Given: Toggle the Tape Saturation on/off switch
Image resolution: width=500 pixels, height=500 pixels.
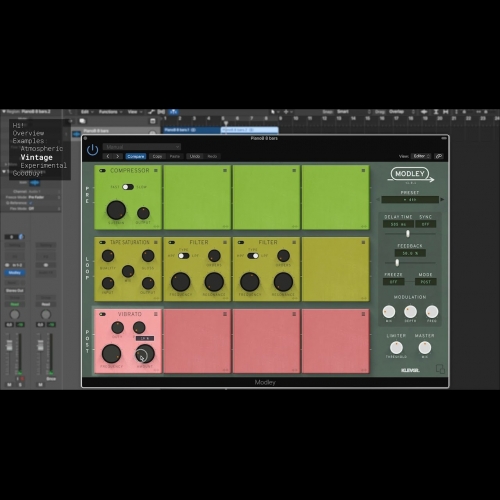Looking at the screenshot, I should coord(102,242).
